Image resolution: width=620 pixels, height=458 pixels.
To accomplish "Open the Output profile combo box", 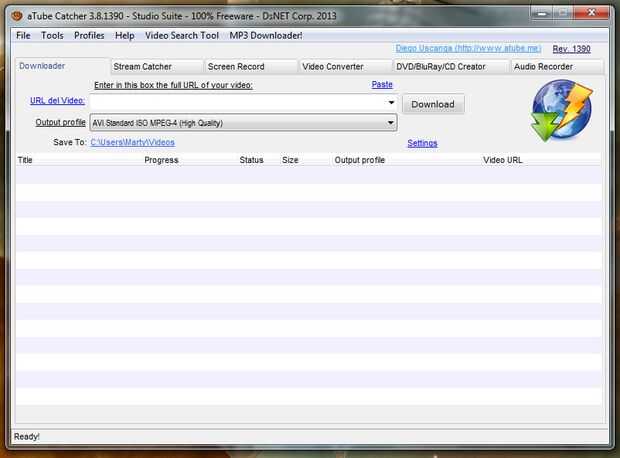I will (x=243, y=123).
